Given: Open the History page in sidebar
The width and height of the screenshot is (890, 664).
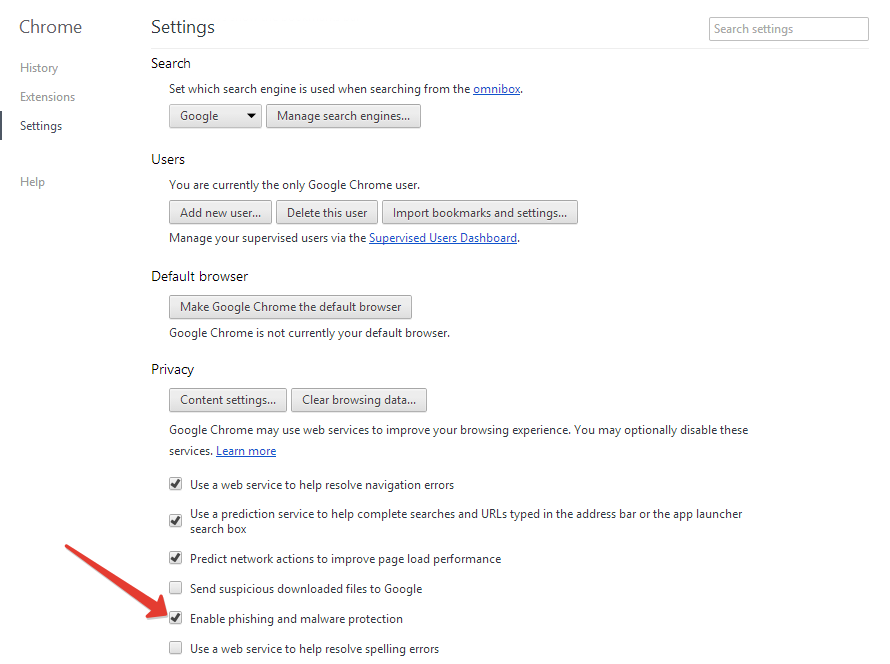Looking at the screenshot, I should coord(39,68).
